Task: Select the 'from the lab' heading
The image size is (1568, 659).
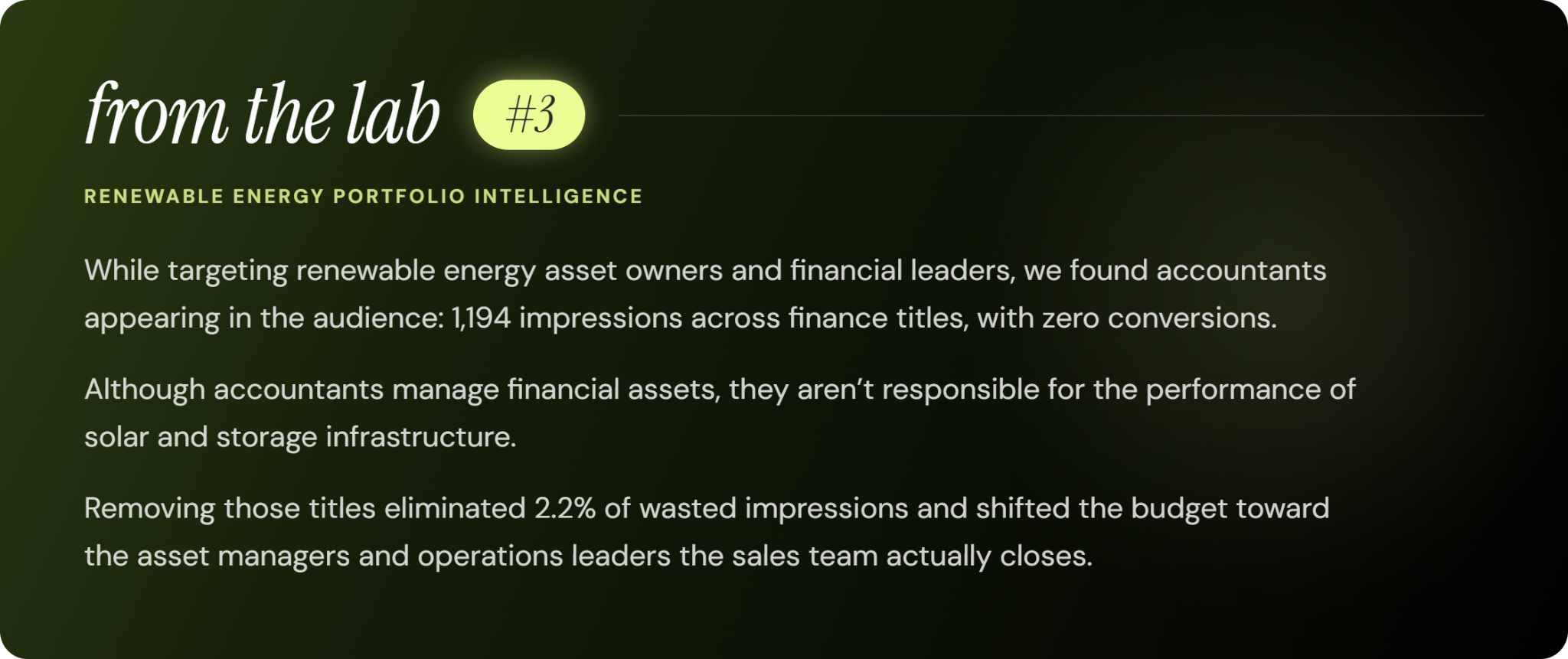Action: (x=263, y=113)
